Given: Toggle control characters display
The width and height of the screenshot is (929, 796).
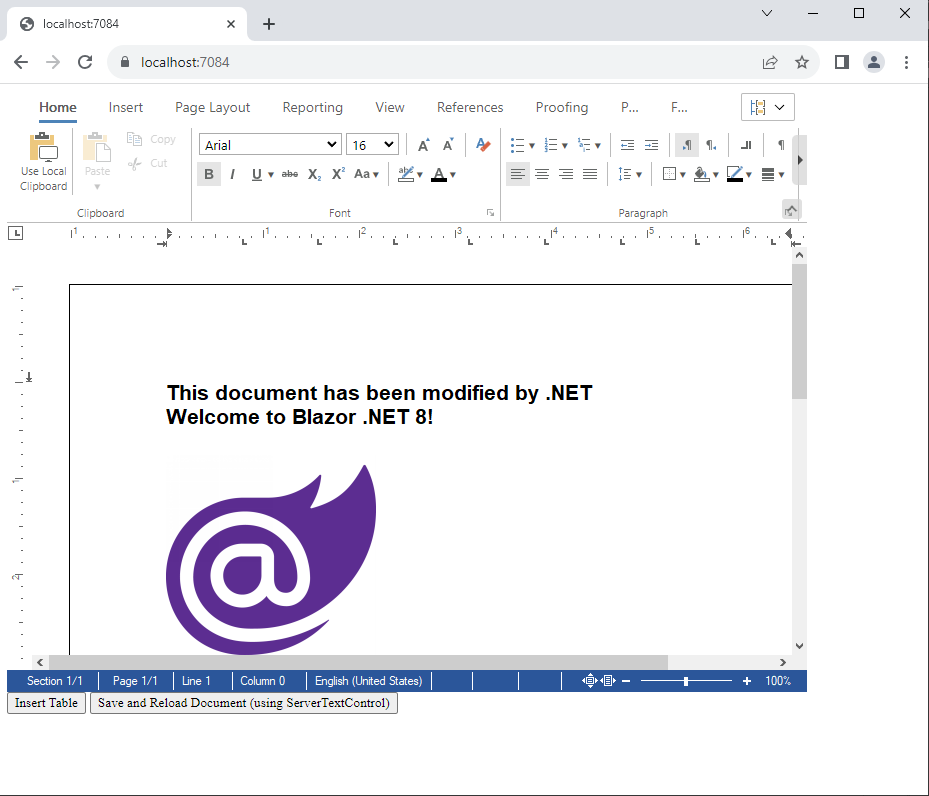Looking at the screenshot, I should pos(781,145).
